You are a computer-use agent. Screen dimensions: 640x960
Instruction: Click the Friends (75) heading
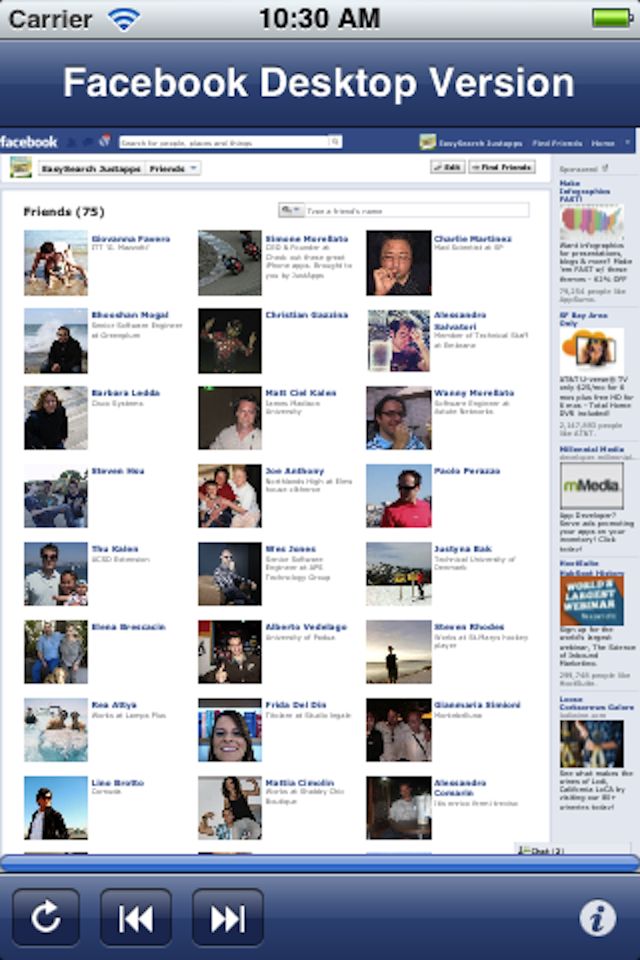[x=64, y=211]
